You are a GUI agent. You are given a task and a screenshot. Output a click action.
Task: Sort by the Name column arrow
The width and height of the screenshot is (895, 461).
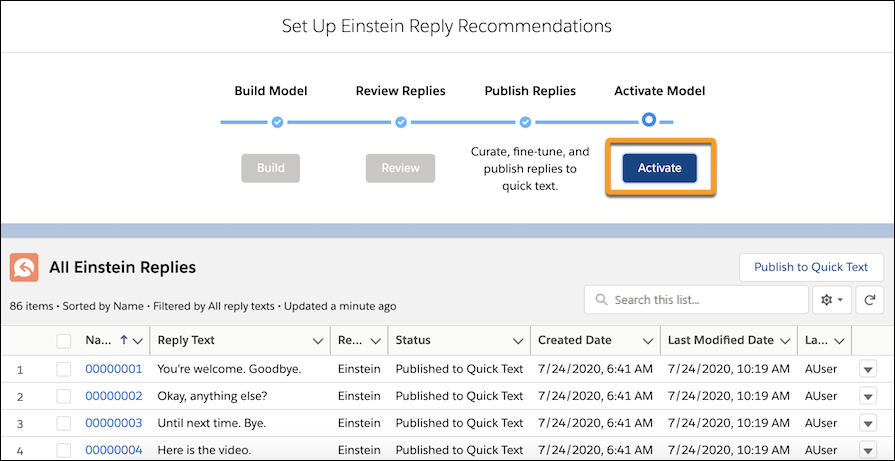pyautogui.click(x=123, y=340)
